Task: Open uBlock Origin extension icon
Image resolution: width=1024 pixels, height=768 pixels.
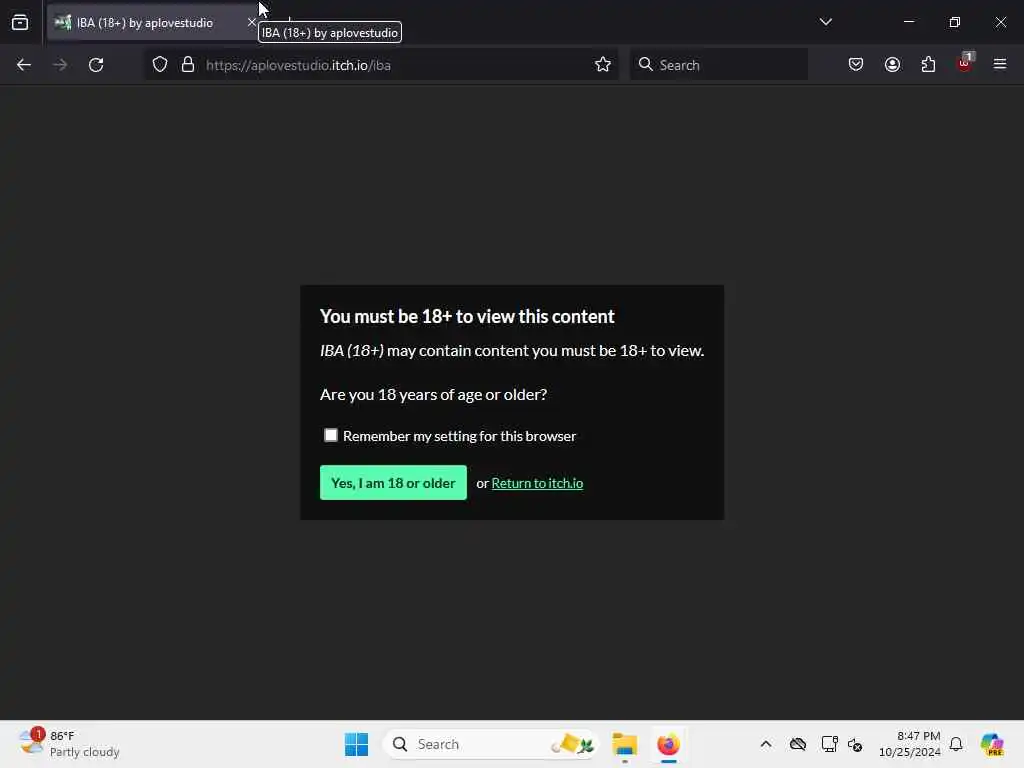Action: [965, 63]
